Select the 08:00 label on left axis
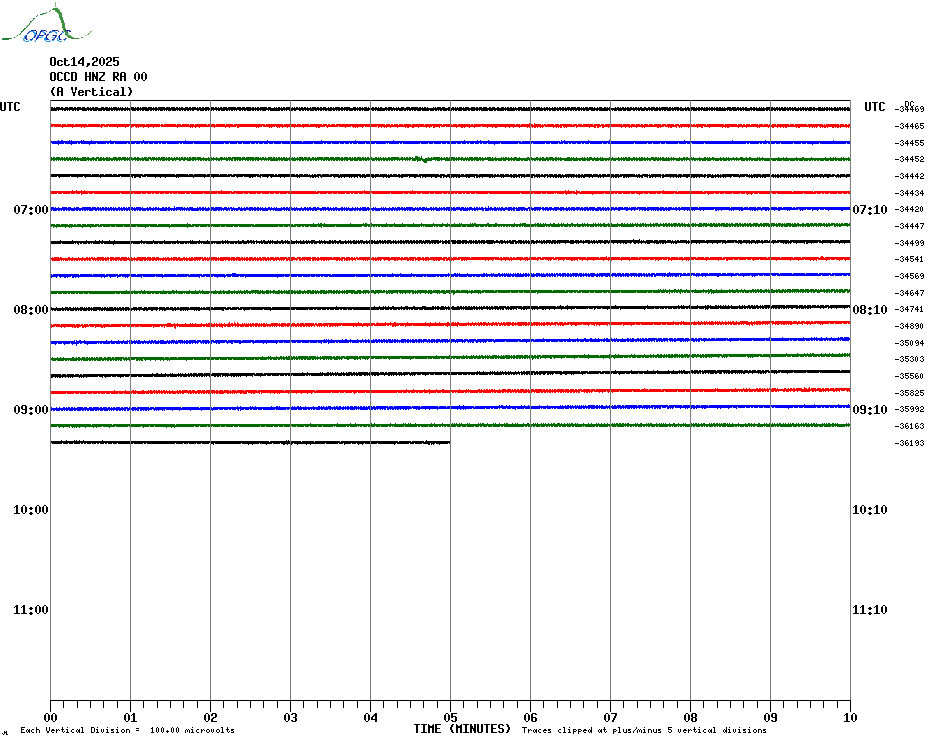The width and height of the screenshot is (930, 744). (x=31, y=310)
